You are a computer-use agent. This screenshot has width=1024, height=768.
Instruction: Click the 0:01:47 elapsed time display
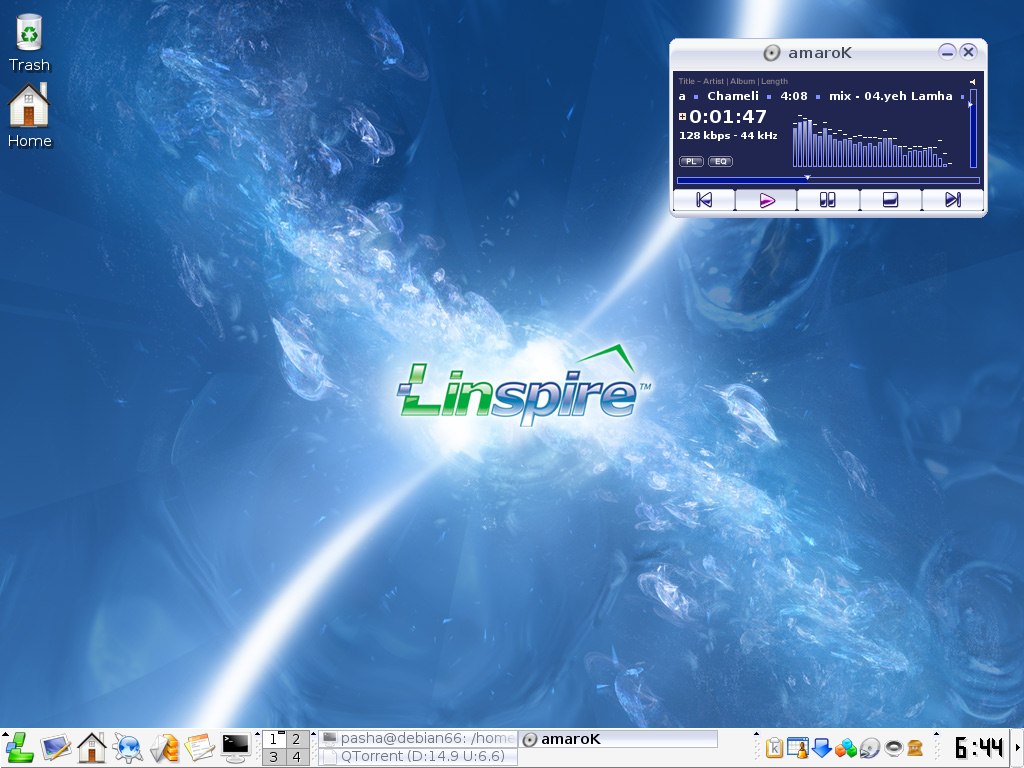(728, 117)
